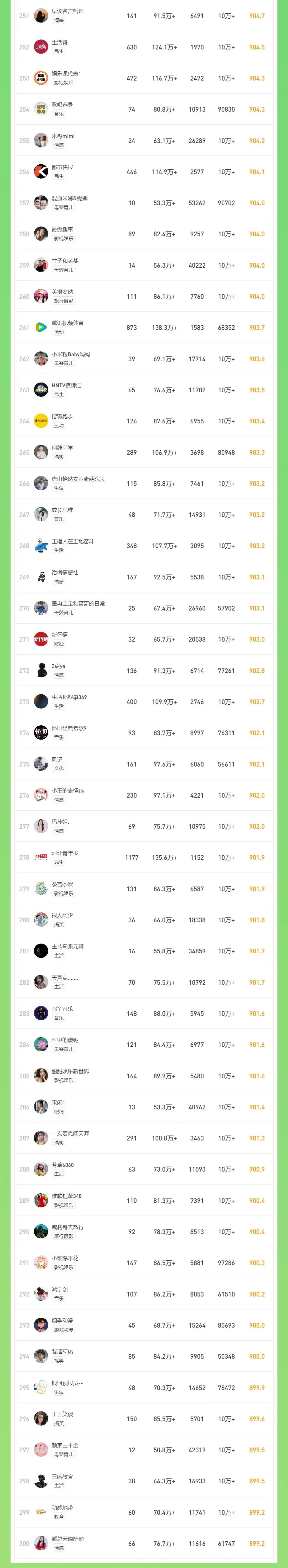The width and height of the screenshot is (288, 1568).
Task: Click the 旅行摄影 tag under 美摄安然
Action: coord(63,301)
